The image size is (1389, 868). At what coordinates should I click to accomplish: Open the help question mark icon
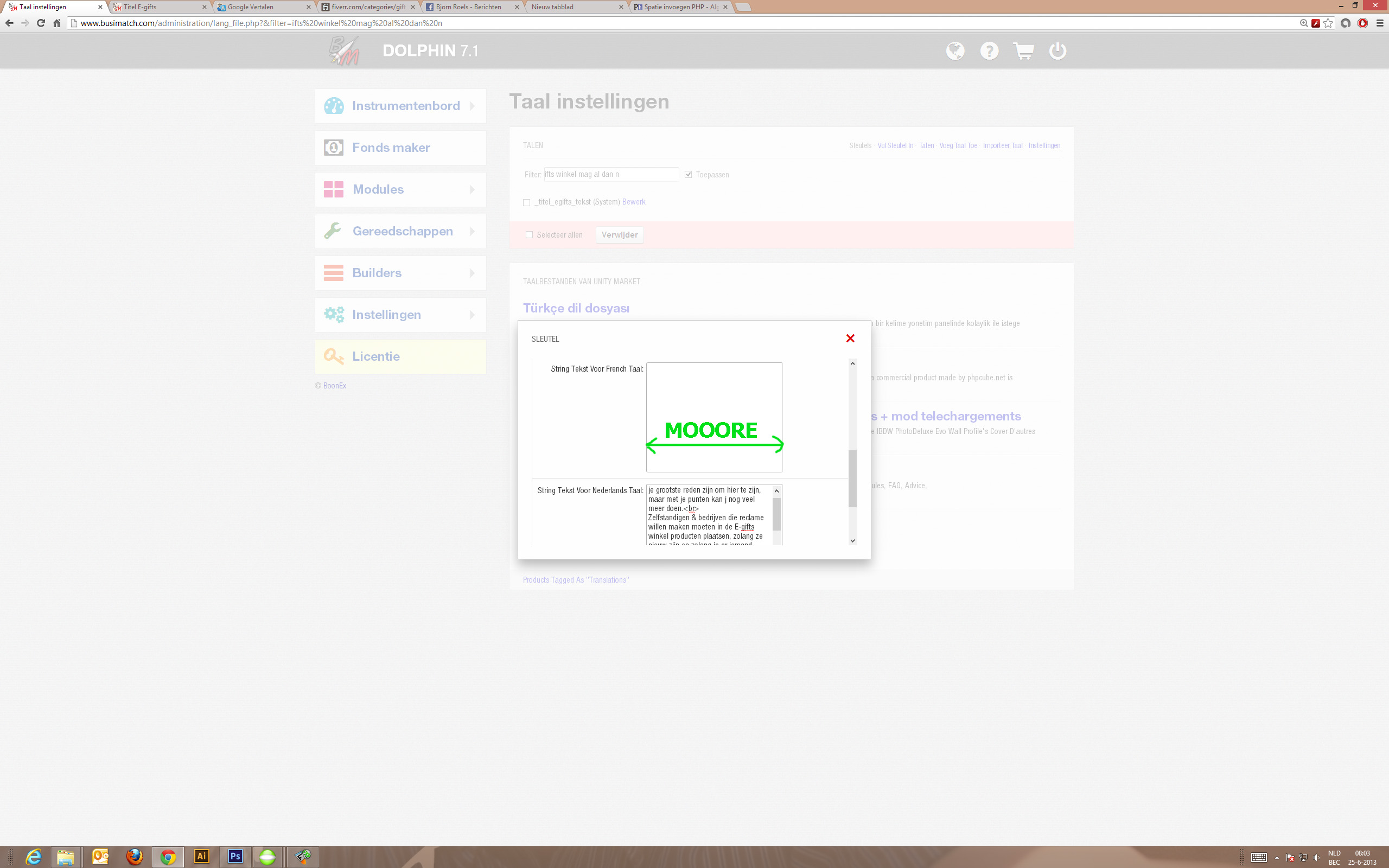[x=989, y=51]
